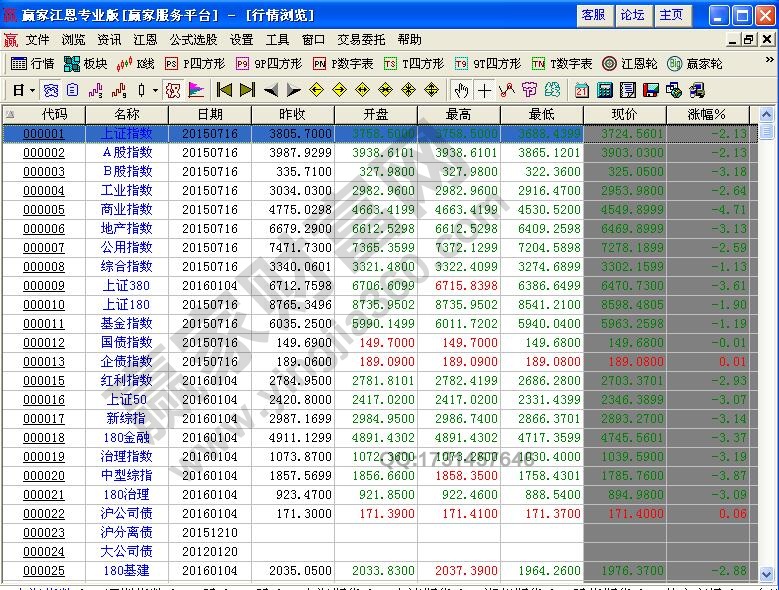This screenshot has width=779, height=590.
Task: Click the 江恩轮 wheel toolbar icon
Action: click(629, 64)
